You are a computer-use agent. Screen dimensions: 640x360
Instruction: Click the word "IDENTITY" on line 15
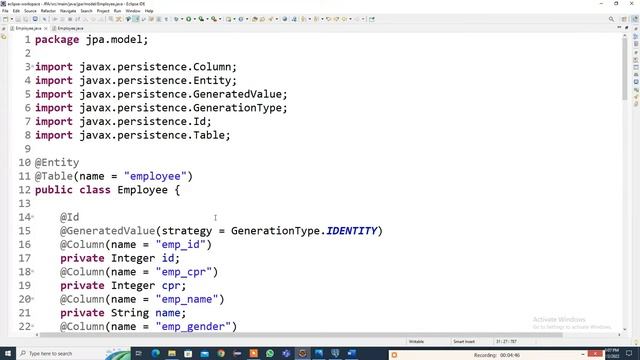(x=351, y=231)
